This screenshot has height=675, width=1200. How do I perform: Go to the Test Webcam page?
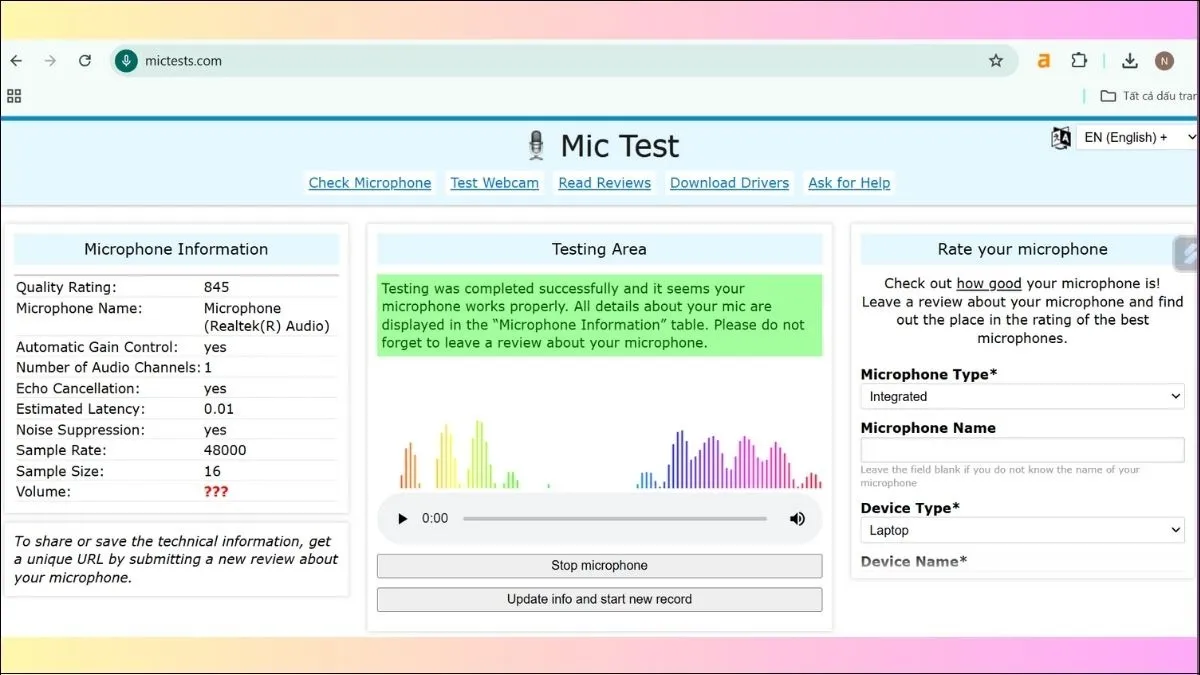pyautogui.click(x=494, y=183)
